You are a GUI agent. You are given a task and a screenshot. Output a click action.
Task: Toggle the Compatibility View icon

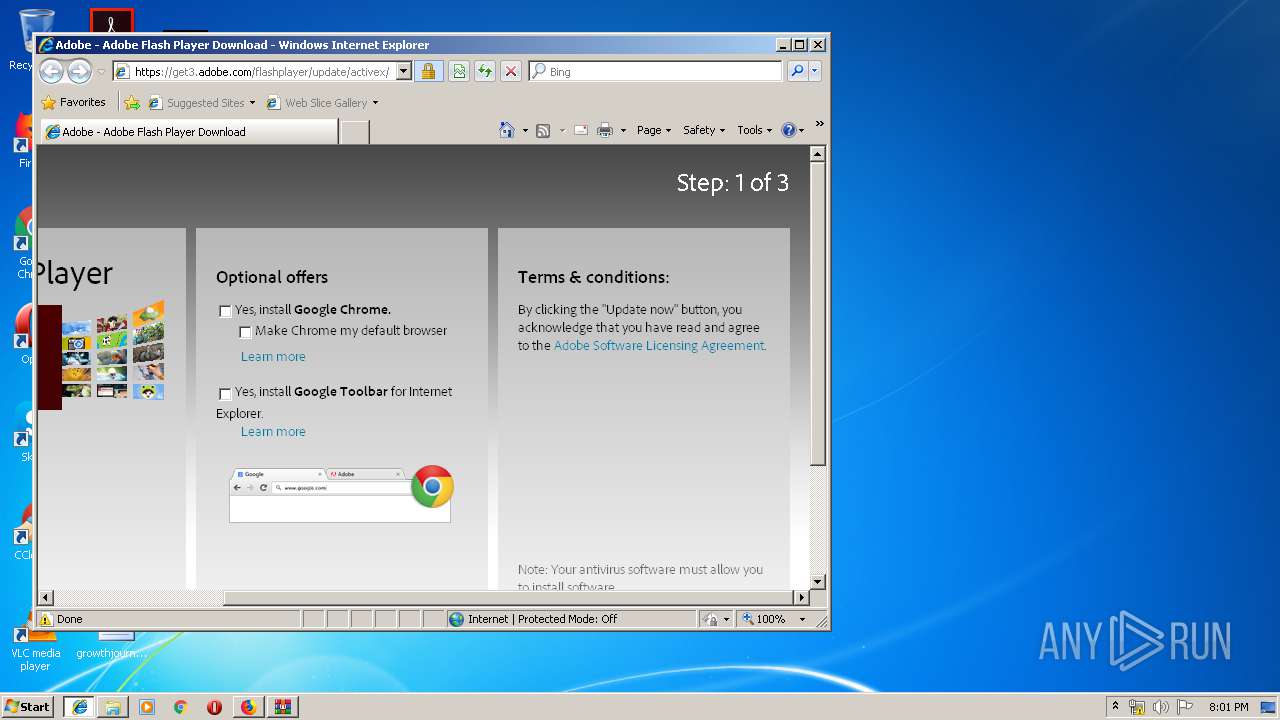pyautogui.click(x=459, y=71)
